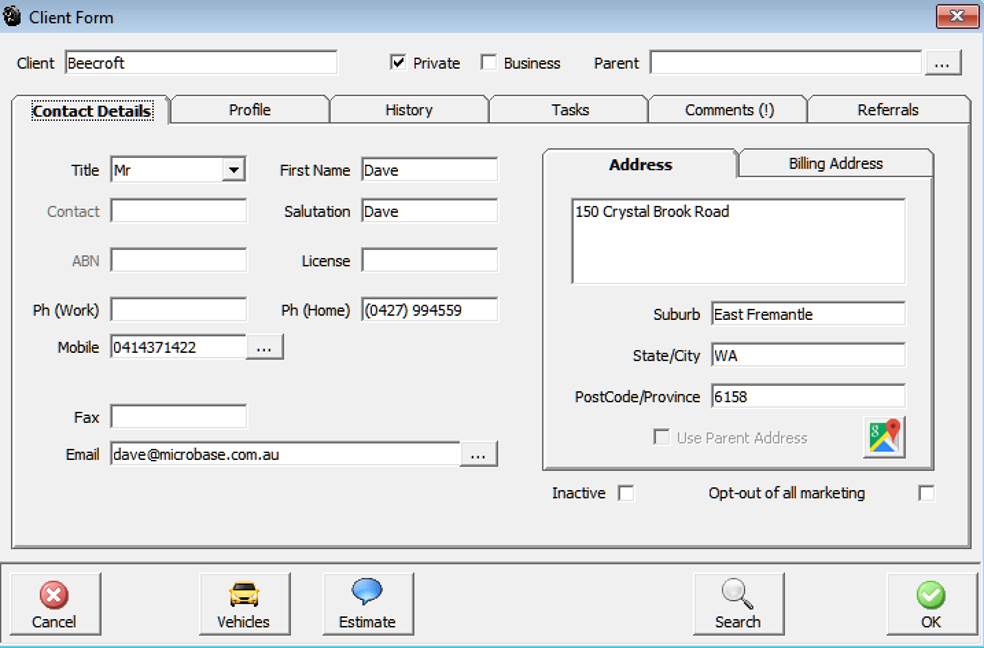Expand the Title dropdown
Viewport: 984px width, 648px height.
point(234,171)
